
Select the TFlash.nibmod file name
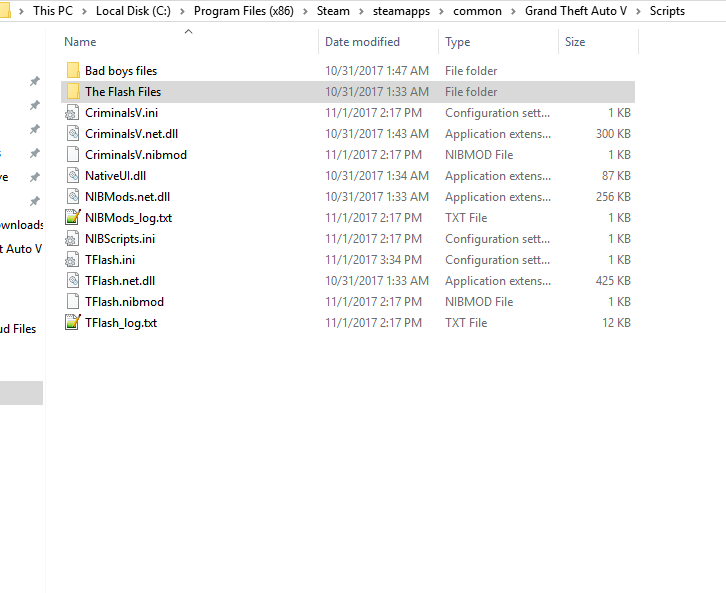124,301
